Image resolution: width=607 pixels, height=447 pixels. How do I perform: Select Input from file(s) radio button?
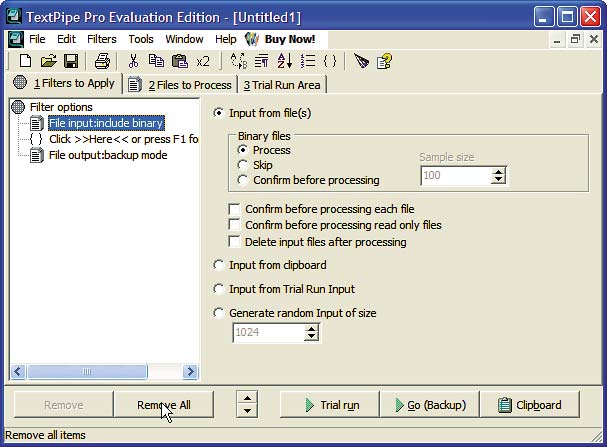[219, 113]
